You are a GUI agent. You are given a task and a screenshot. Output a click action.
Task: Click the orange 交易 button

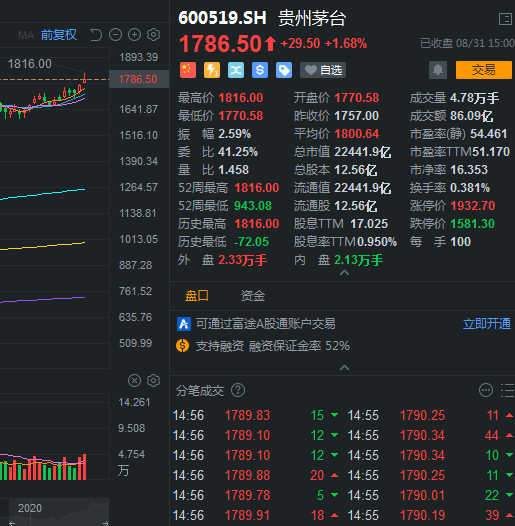484,70
